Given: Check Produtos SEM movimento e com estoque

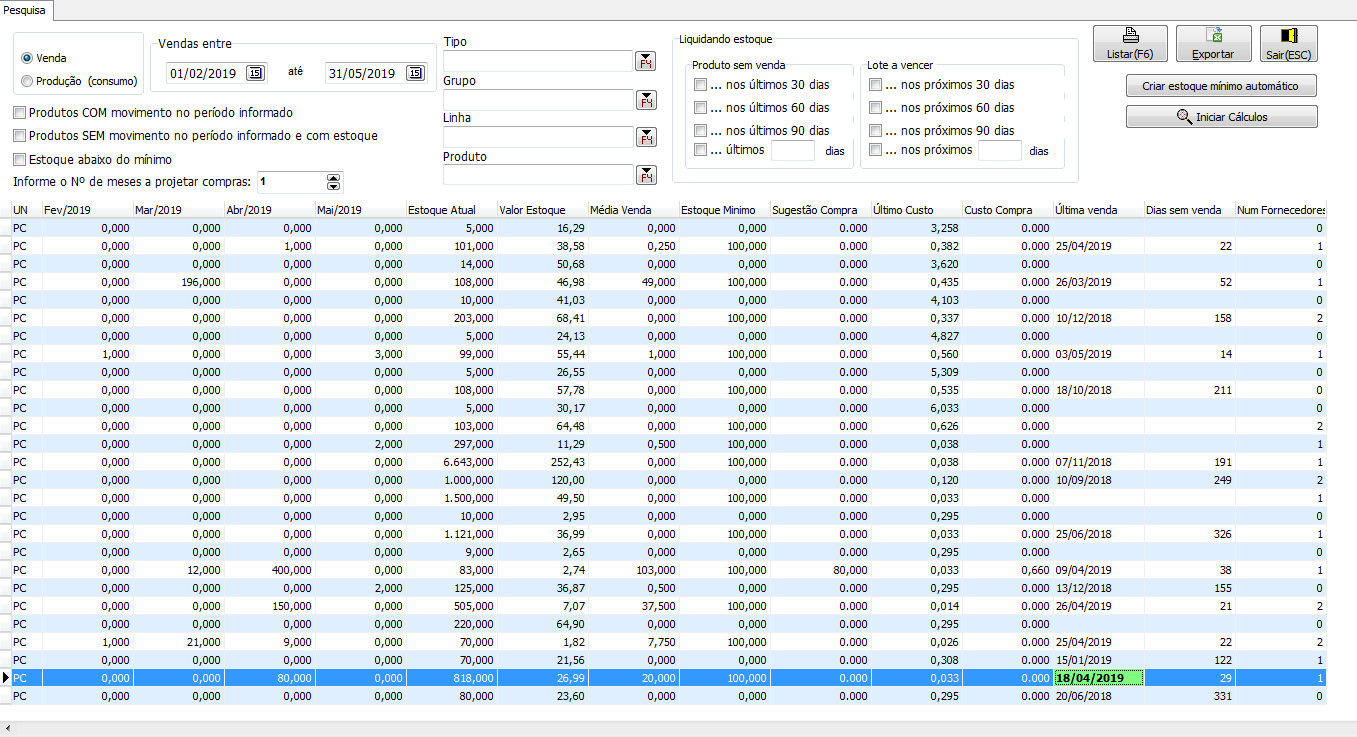Looking at the screenshot, I should (x=19, y=135).
